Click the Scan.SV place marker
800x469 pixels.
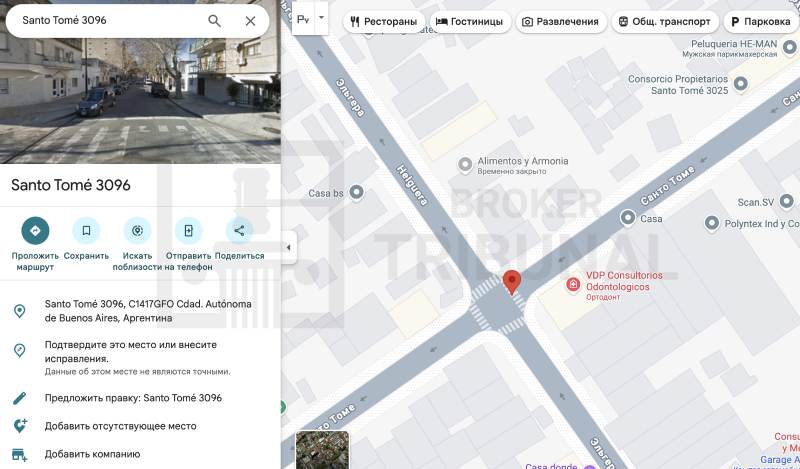pos(786,201)
